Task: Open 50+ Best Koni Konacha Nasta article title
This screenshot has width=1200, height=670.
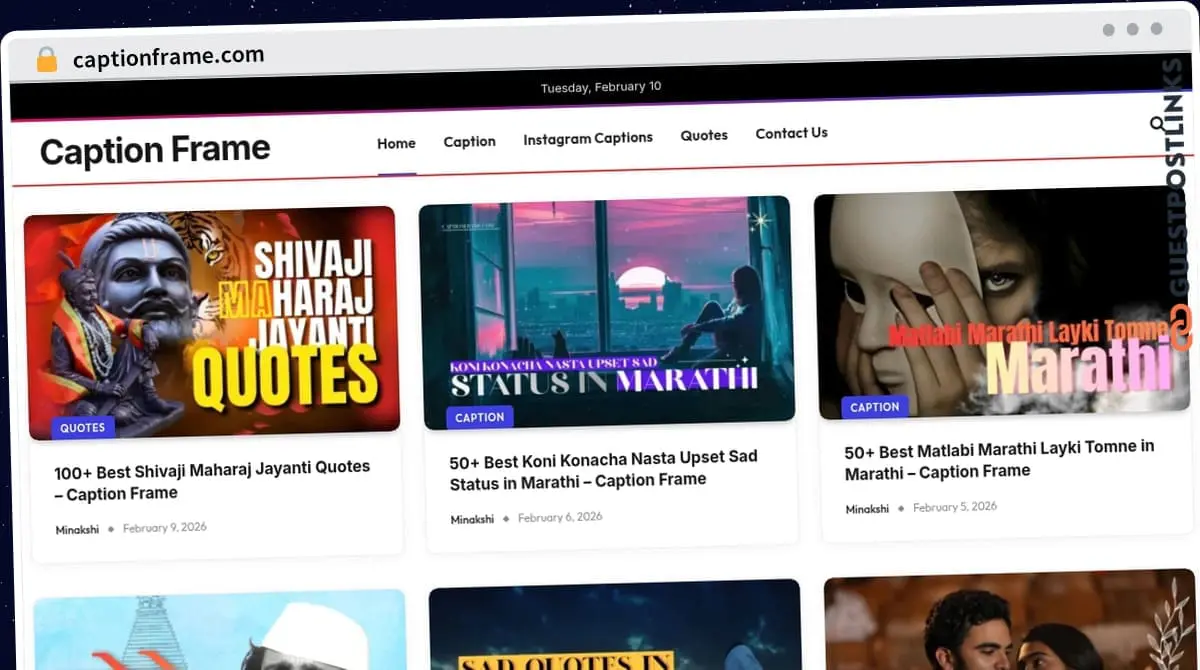Action: pyautogui.click(x=603, y=469)
